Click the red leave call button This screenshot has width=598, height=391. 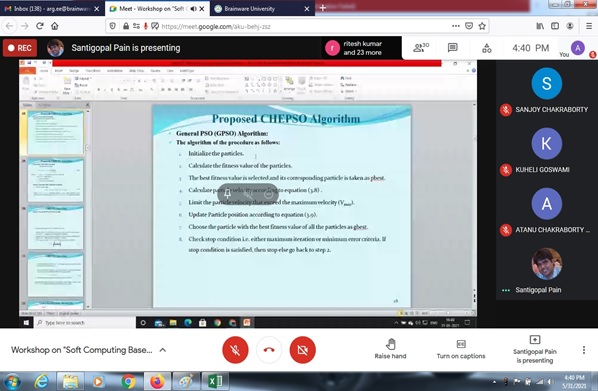[269, 350]
